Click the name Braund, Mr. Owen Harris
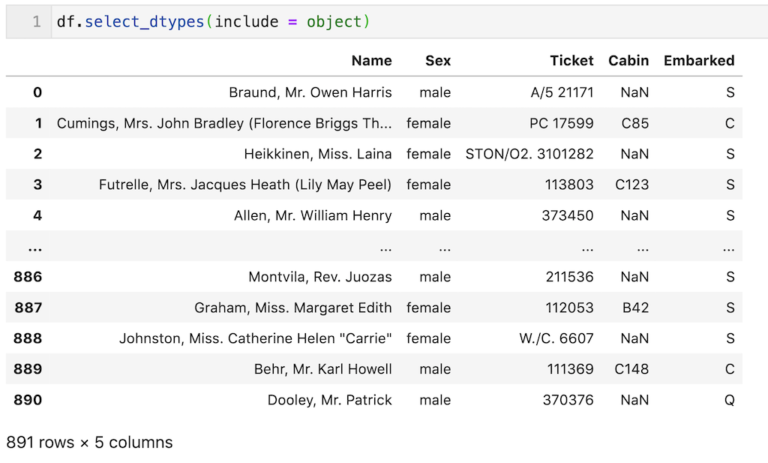768x463 pixels. [x=310, y=93]
